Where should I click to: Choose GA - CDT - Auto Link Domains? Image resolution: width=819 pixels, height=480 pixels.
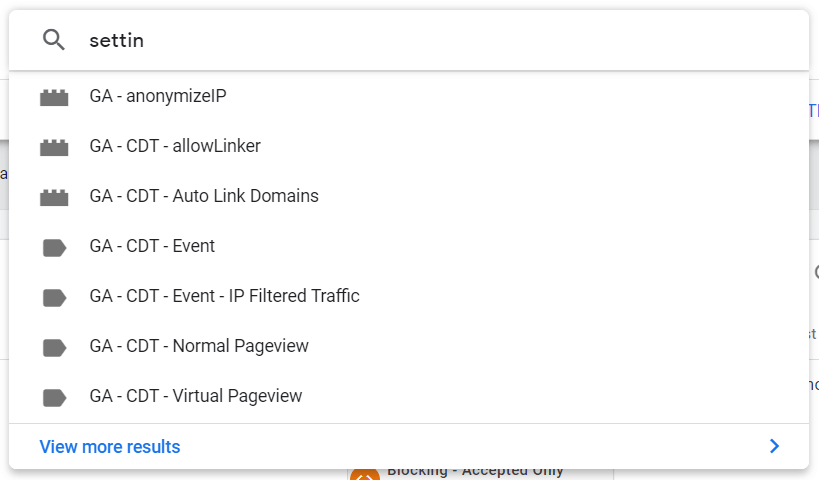[409, 196]
